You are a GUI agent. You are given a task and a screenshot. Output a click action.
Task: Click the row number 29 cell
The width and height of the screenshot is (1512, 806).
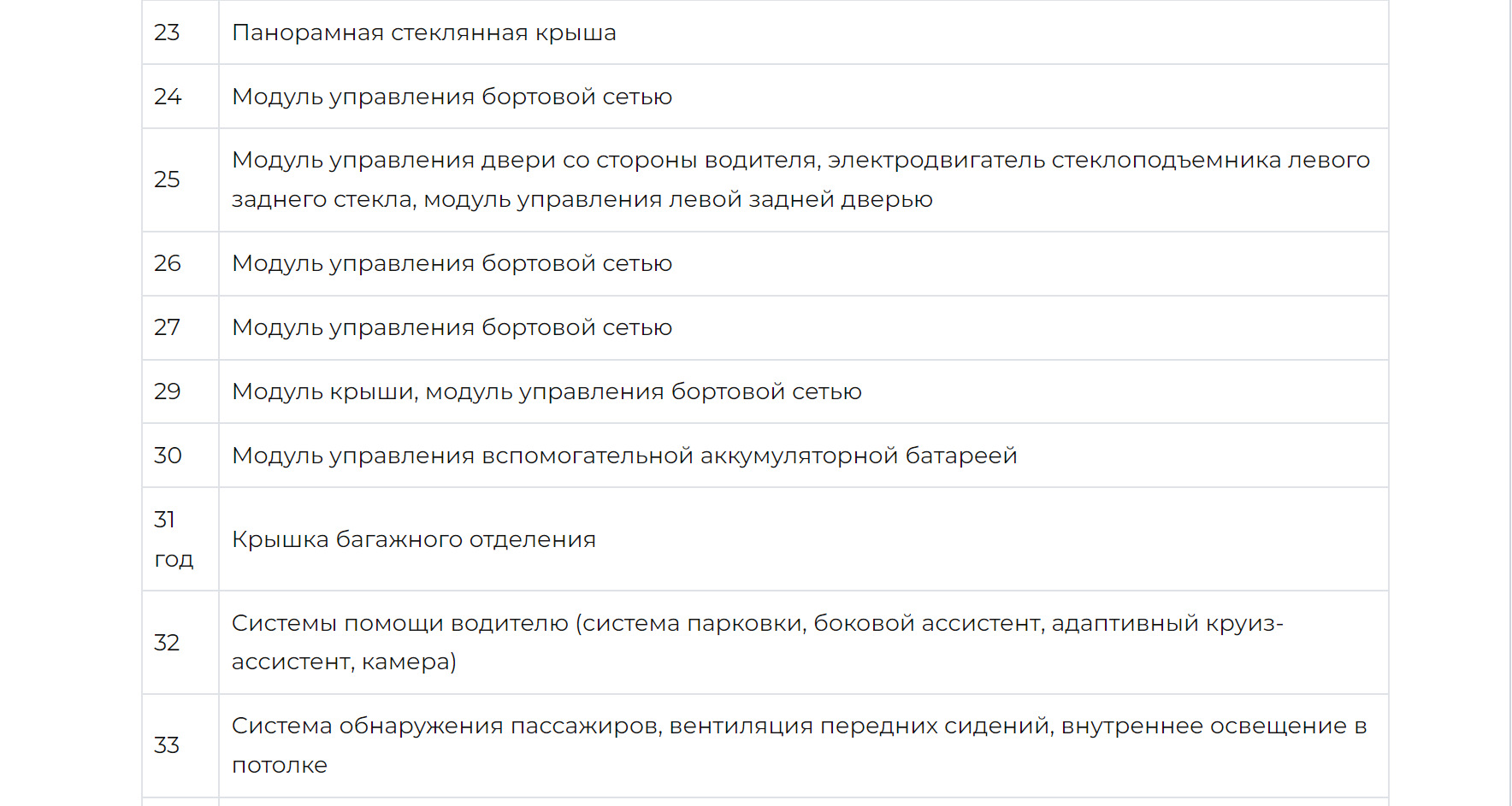[168, 391]
